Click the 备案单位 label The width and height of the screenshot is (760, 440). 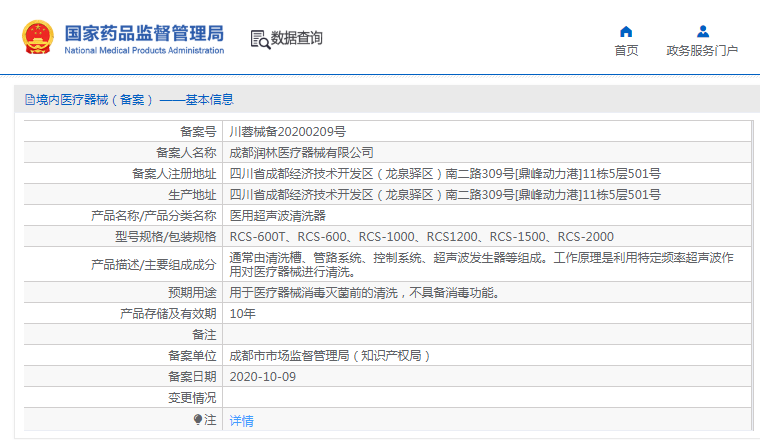pyautogui.click(x=192, y=356)
